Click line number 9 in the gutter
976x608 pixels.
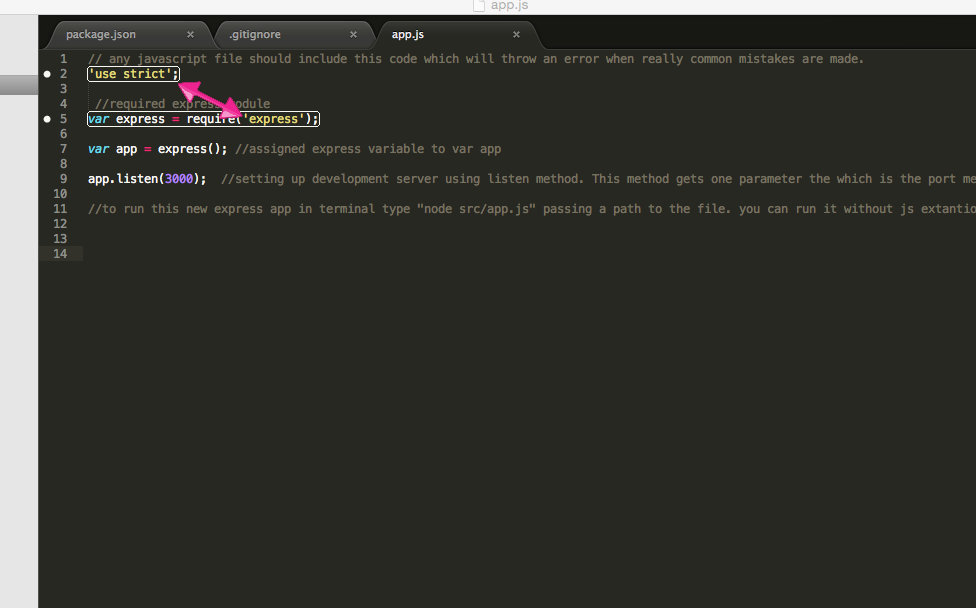(63, 179)
